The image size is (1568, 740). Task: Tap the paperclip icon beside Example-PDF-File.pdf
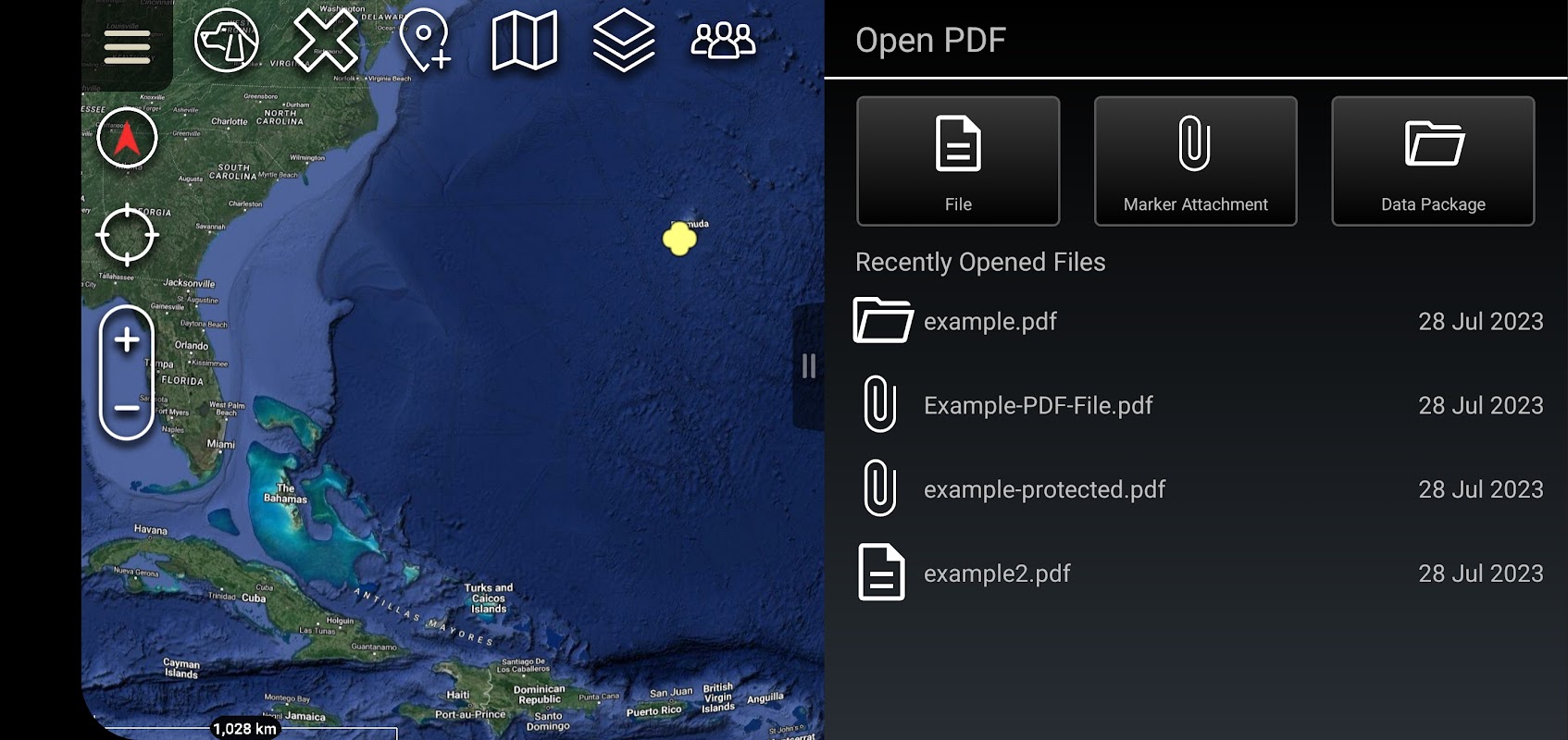point(880,404)
